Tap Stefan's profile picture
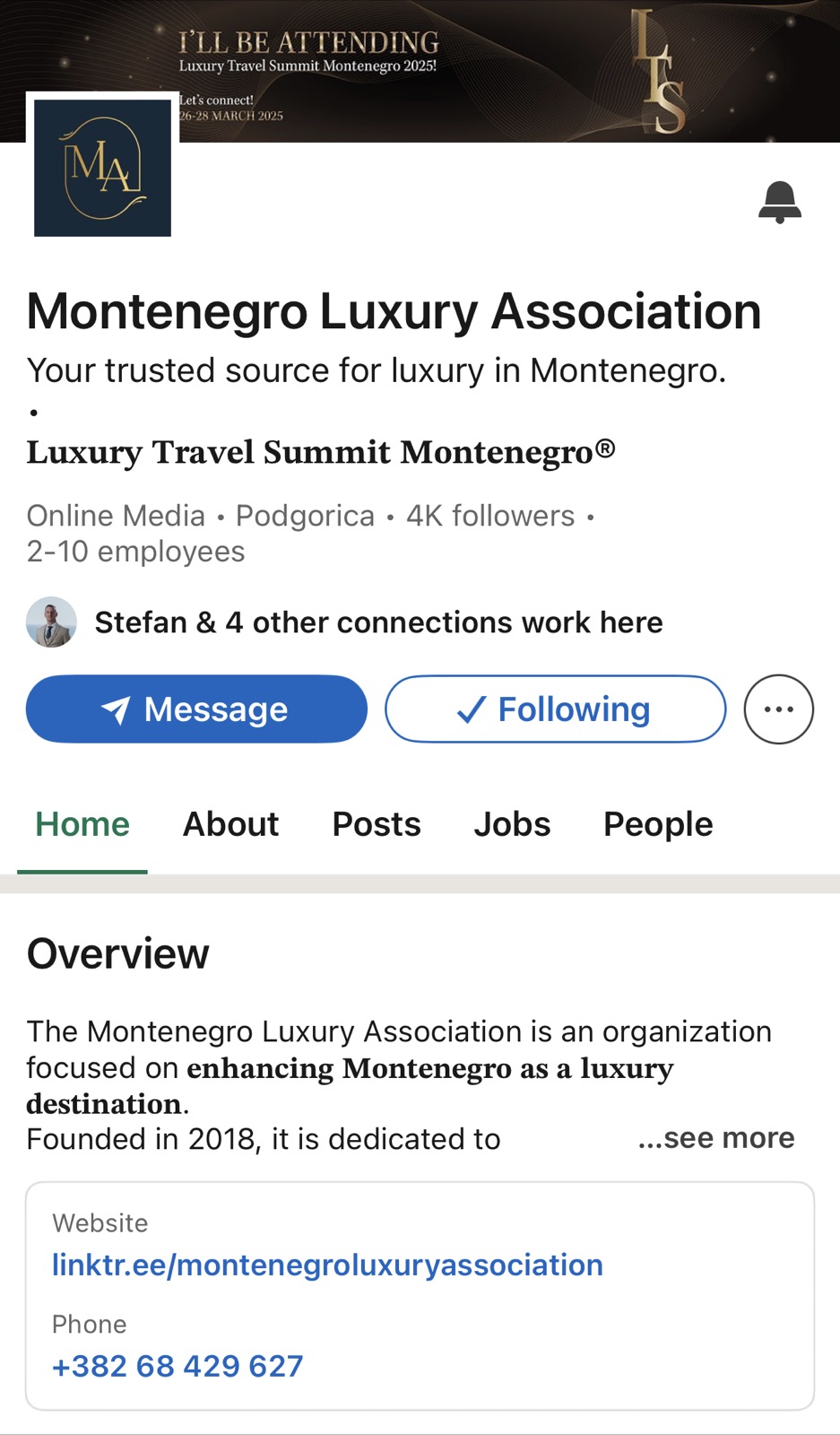Viewport: 840px width, 1435px height. [51, 622]
